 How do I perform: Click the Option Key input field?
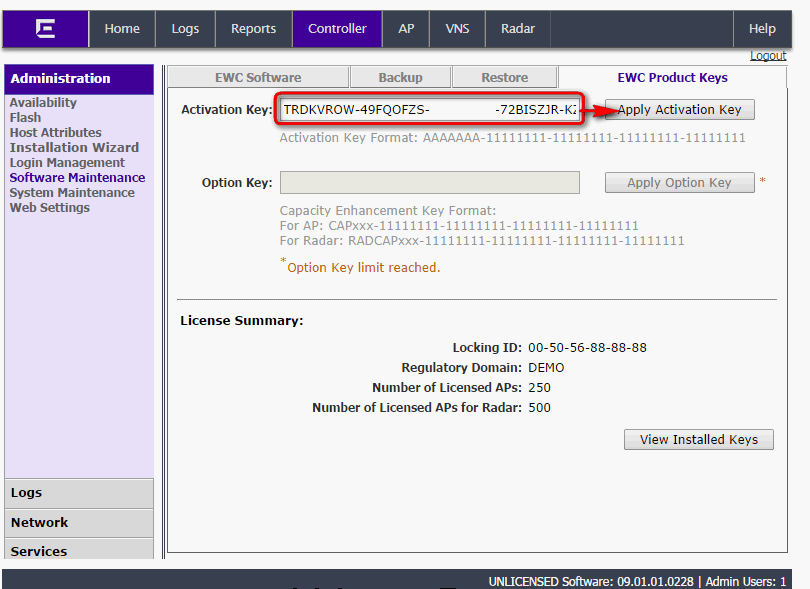click(x=429, y=182)
